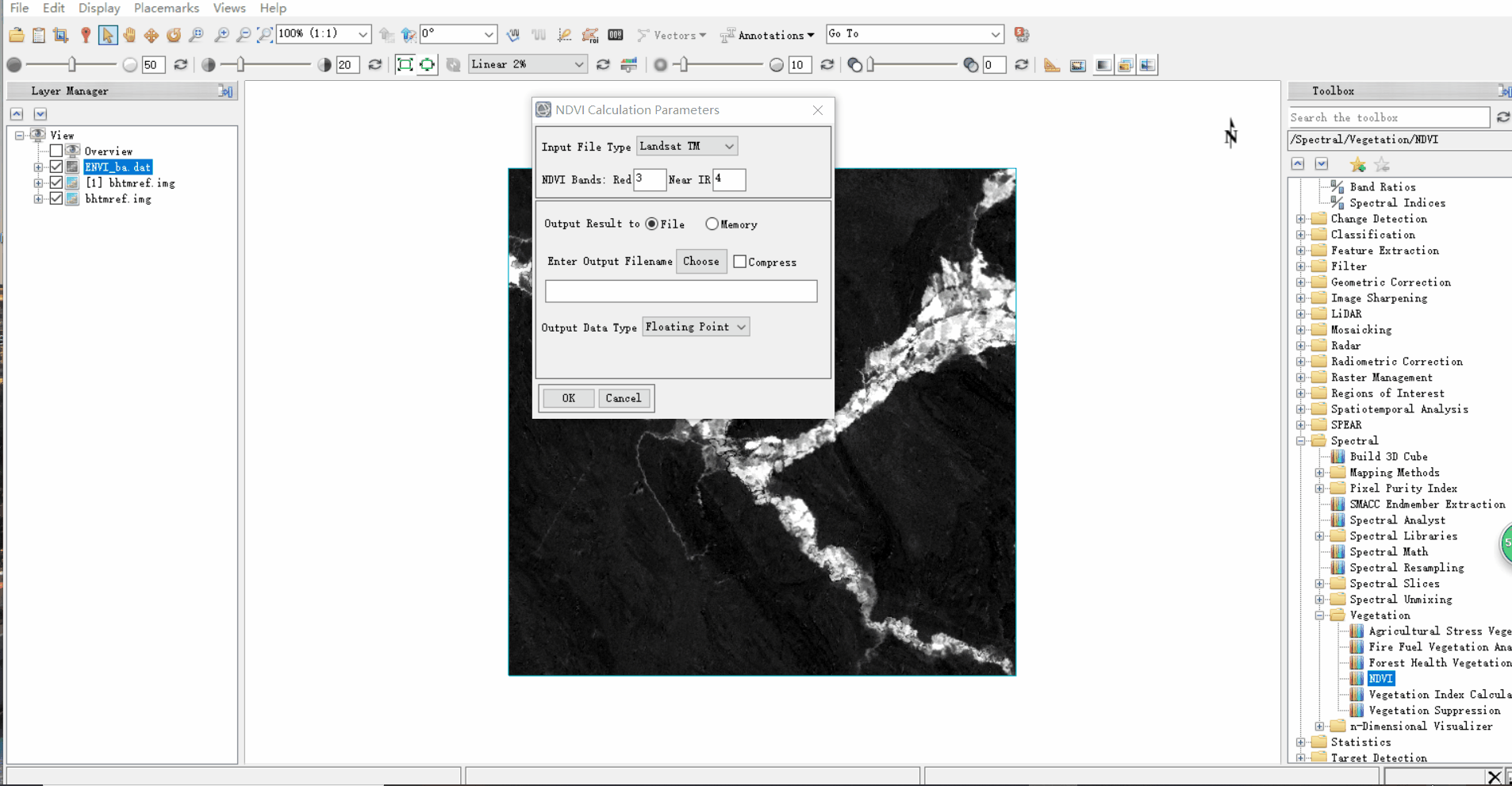Select the Rotate view tool
Viewport: 1512px width, 786px height.
click(x=174, y=35)
